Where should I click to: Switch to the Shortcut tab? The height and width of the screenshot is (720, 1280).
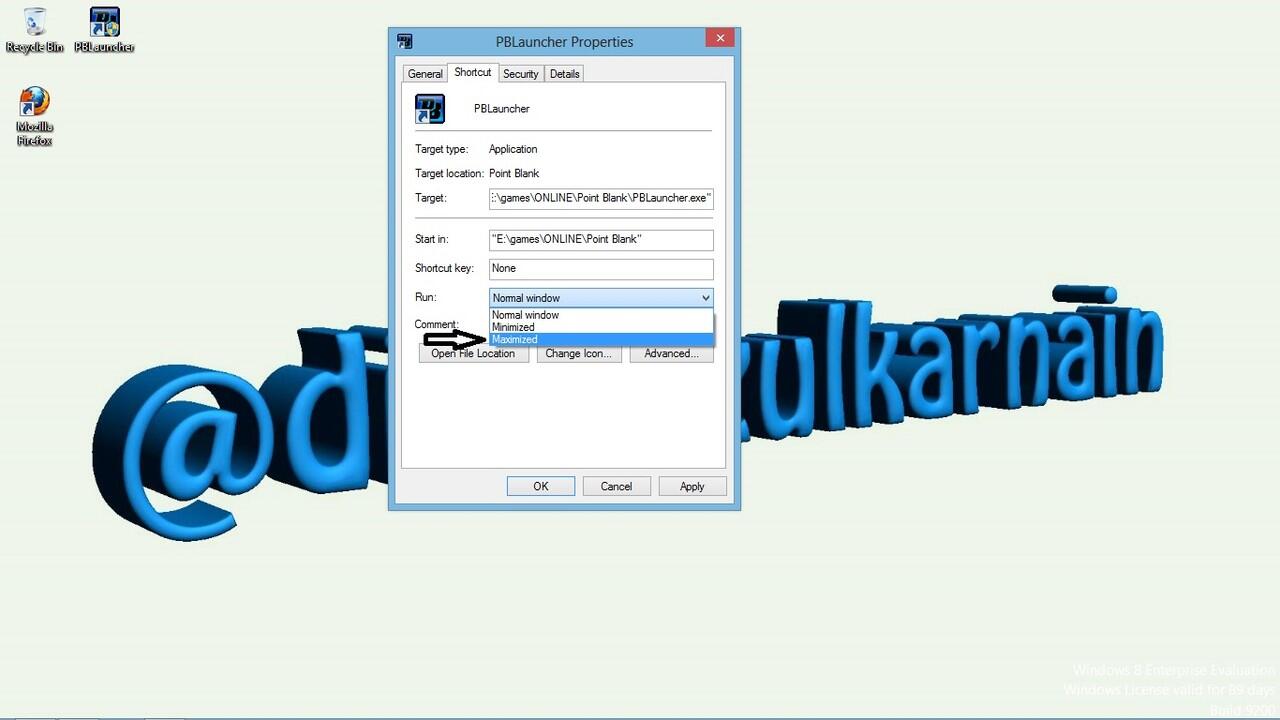point(472,72)
